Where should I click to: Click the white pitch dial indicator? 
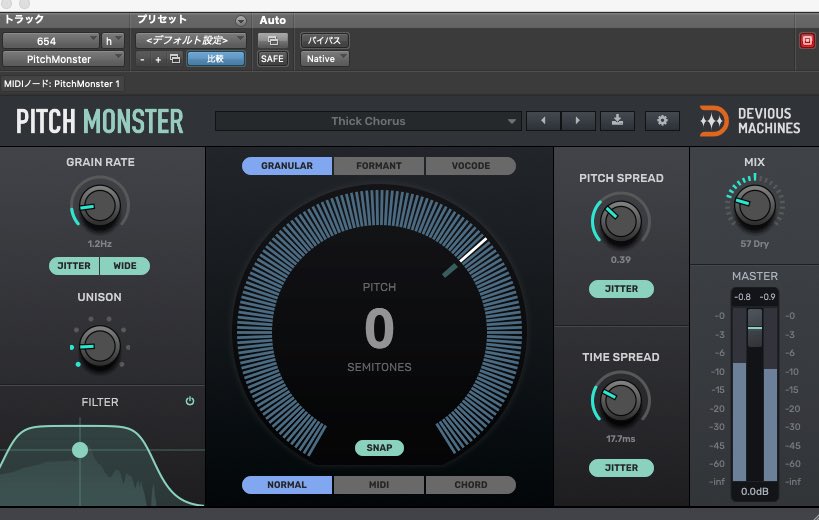(x=473, y=250)
